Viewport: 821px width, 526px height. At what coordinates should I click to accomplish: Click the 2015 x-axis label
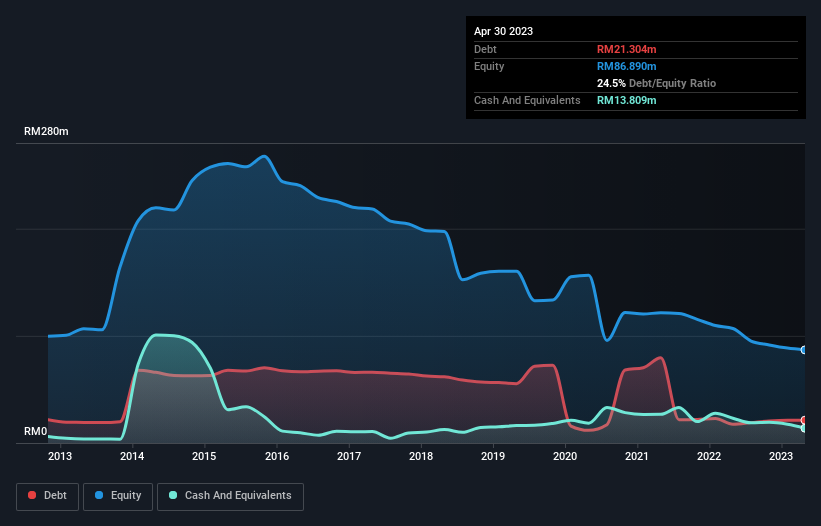coord(204,456)
